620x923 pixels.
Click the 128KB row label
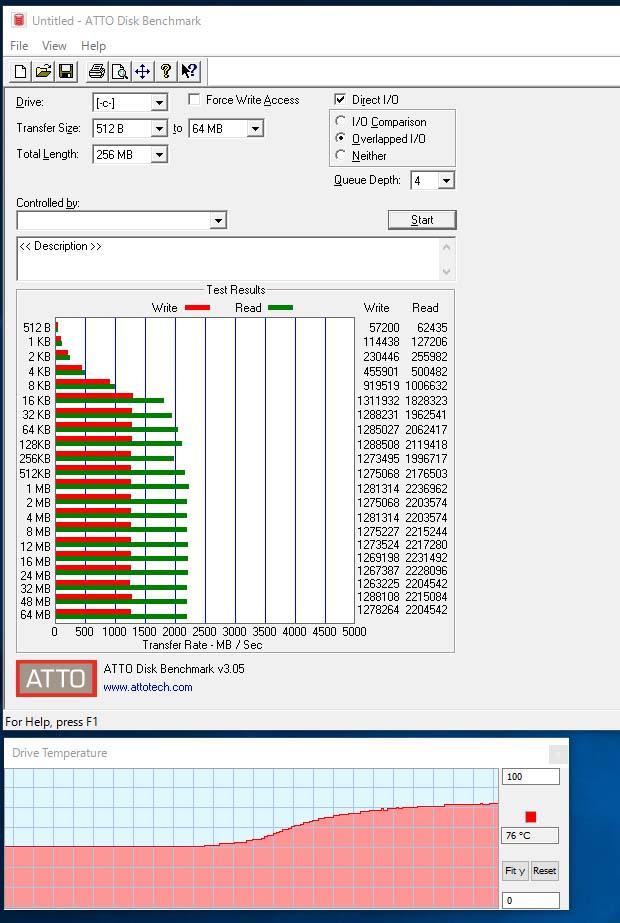[x=35, y=444]
